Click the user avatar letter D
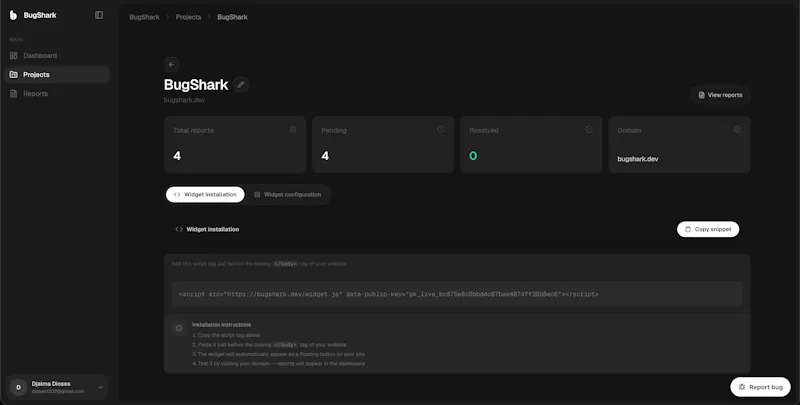This screenshot has height=405, width=800. [x=18, y=387]
